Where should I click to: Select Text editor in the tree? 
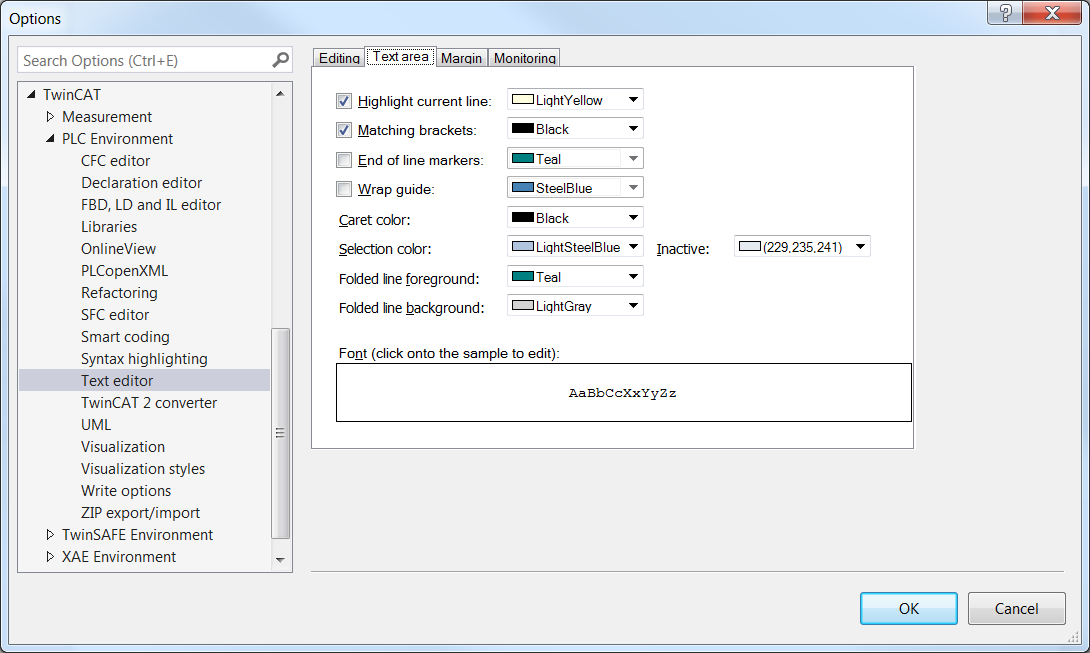click(117, 380)
